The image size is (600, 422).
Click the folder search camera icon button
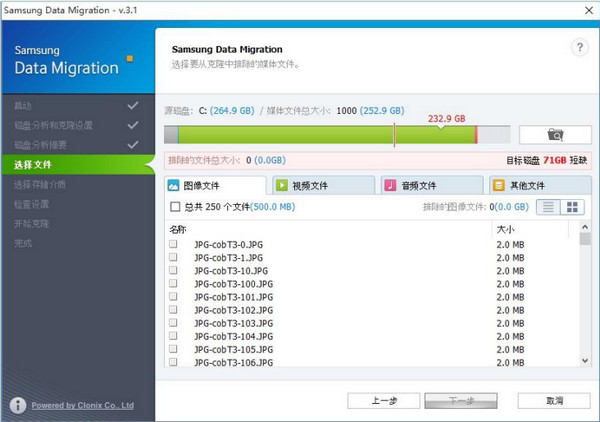(555, 135)
